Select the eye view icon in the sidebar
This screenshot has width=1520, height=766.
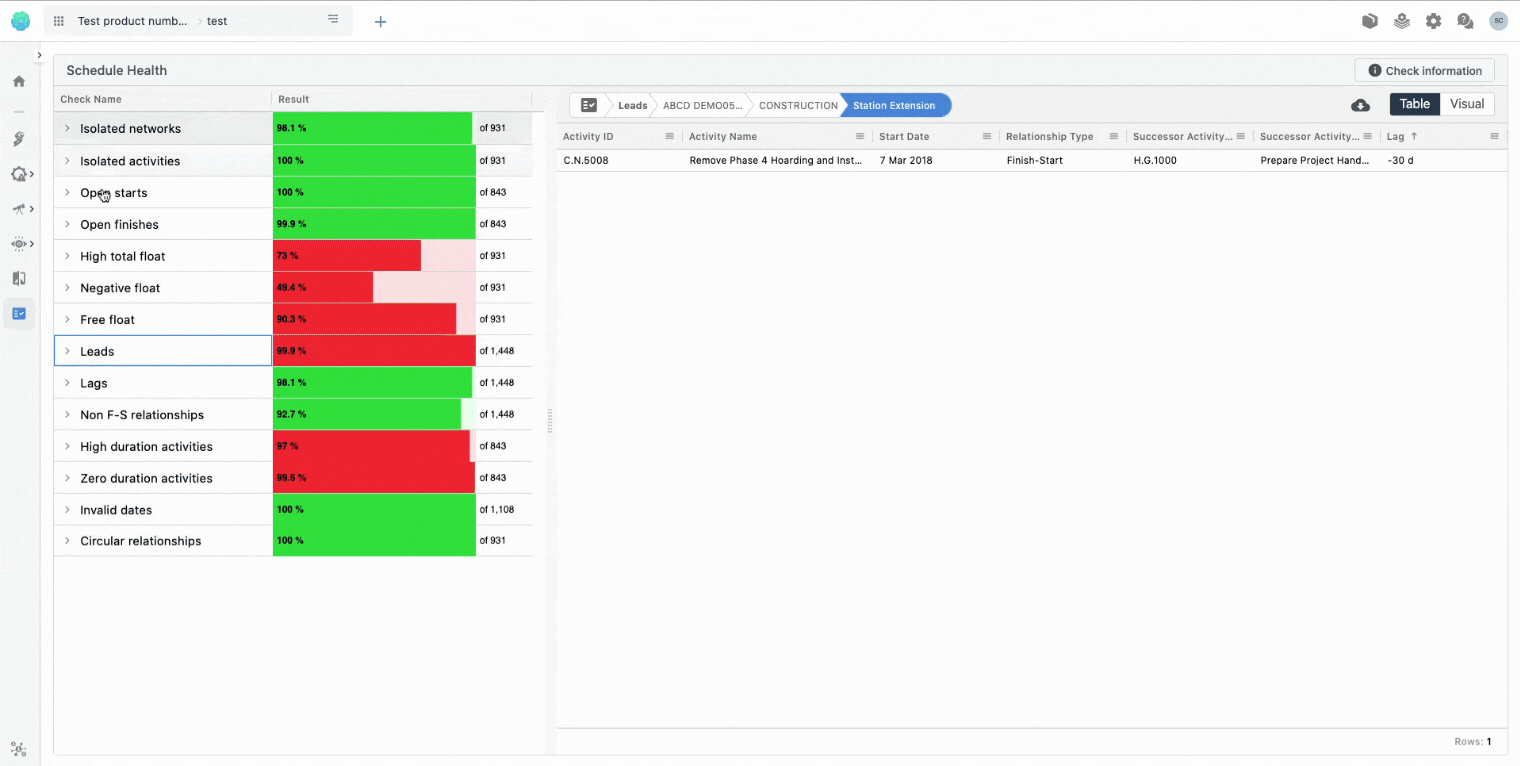tap(18, 244)
